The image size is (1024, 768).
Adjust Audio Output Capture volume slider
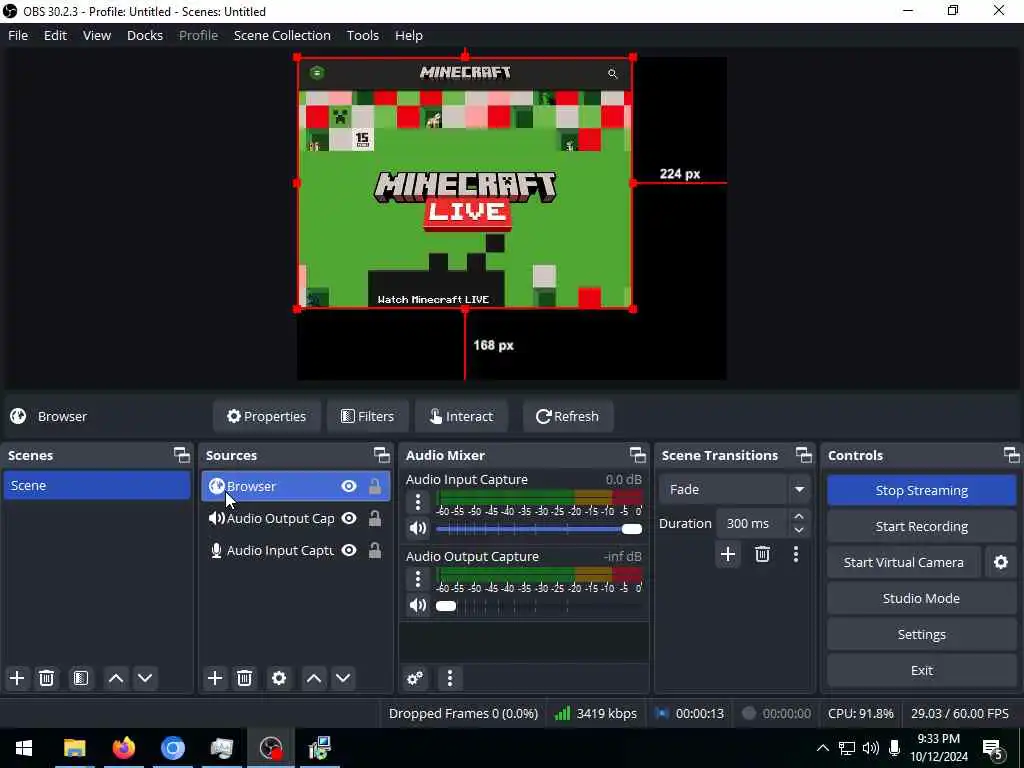coord(539,605)
